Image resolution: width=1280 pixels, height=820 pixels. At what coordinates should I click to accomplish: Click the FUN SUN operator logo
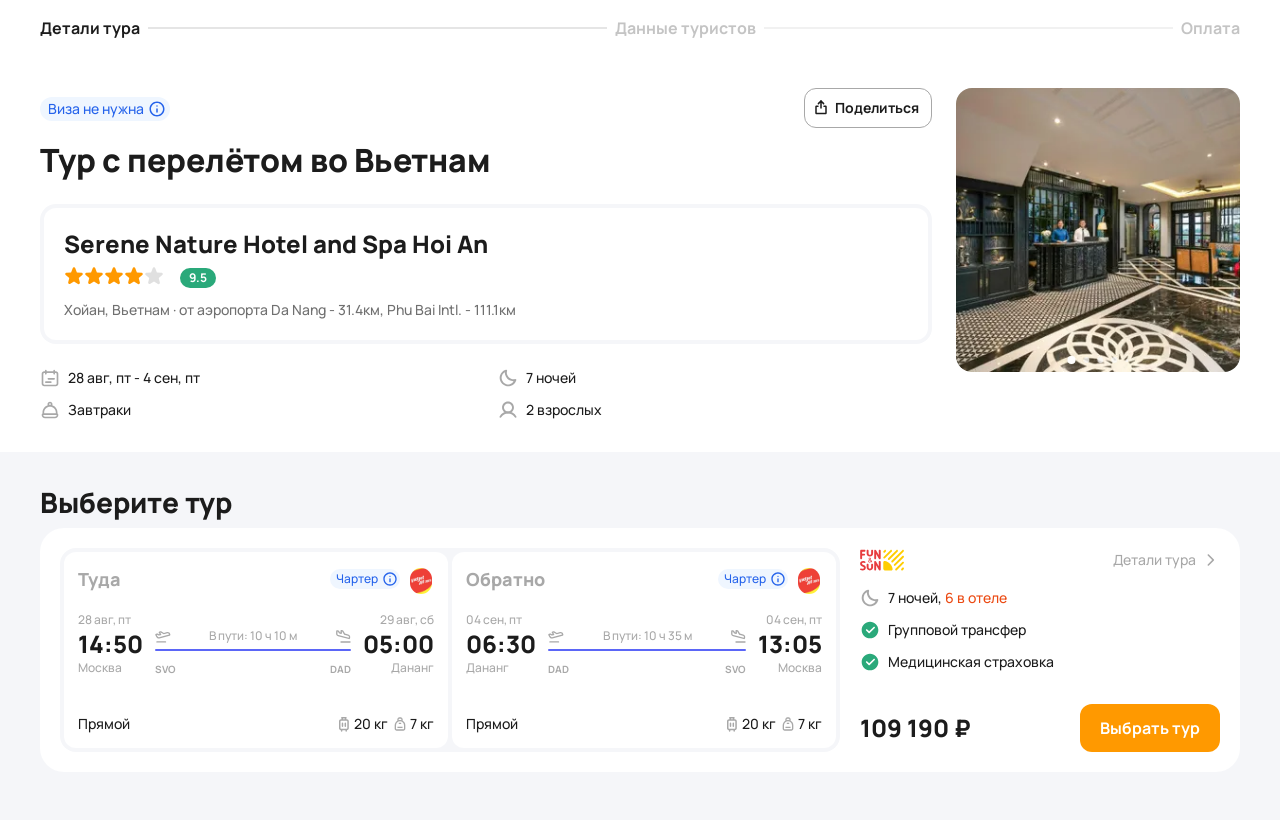click(882, 560)
